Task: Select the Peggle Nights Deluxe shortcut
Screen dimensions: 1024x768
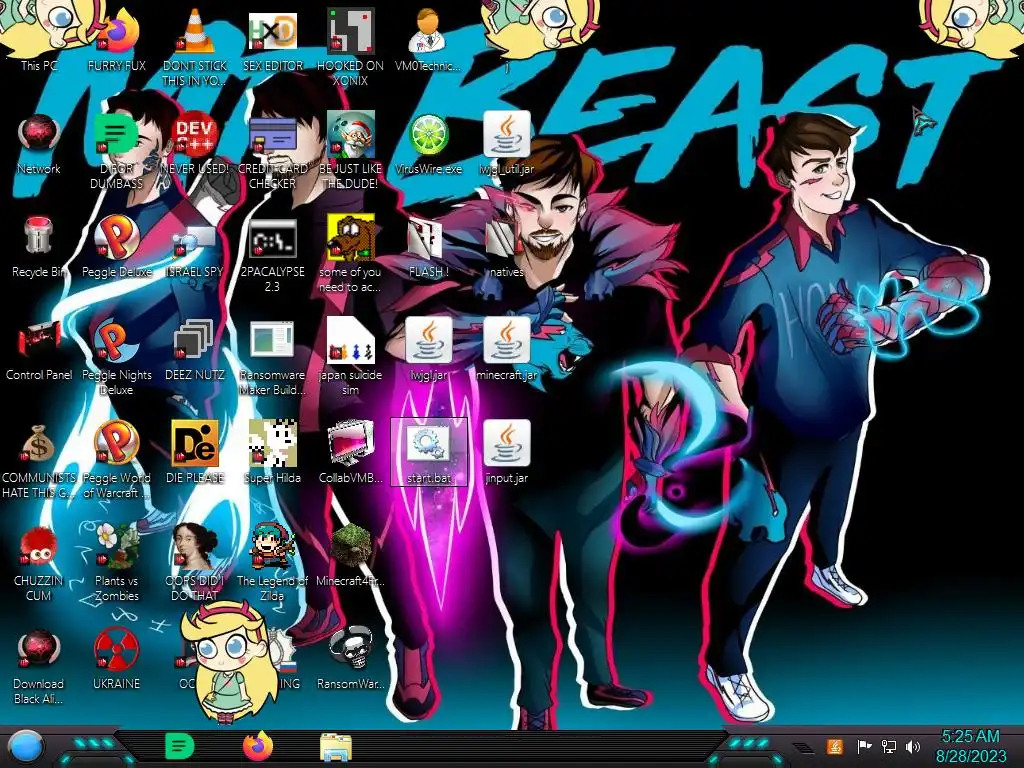Action: point(117,356)
